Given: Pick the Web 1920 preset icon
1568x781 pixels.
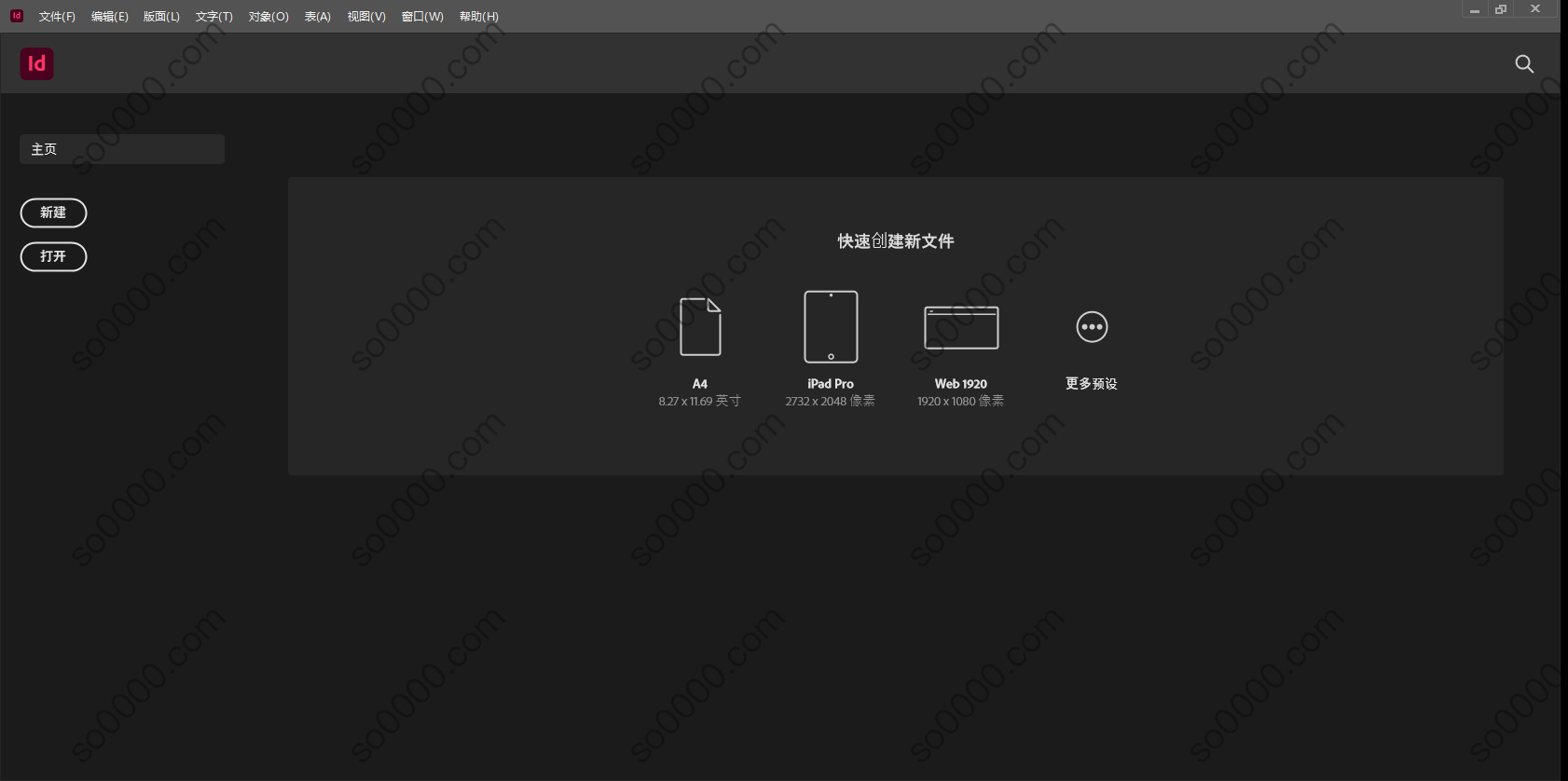Looking at the screenshot, I should pos(961,327).
